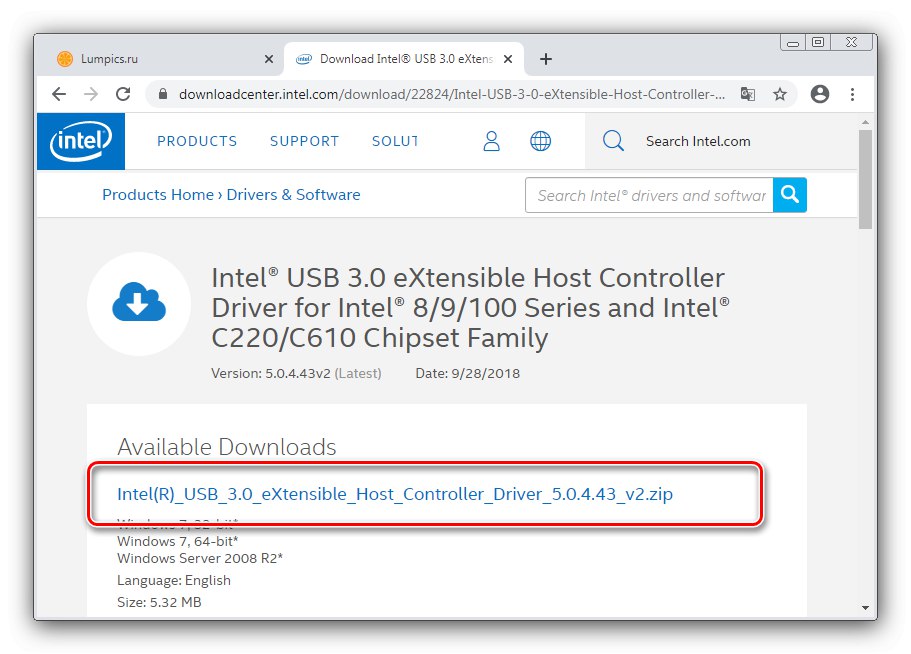
Task: Click the globe language selector icon
Action: point(540,141)
